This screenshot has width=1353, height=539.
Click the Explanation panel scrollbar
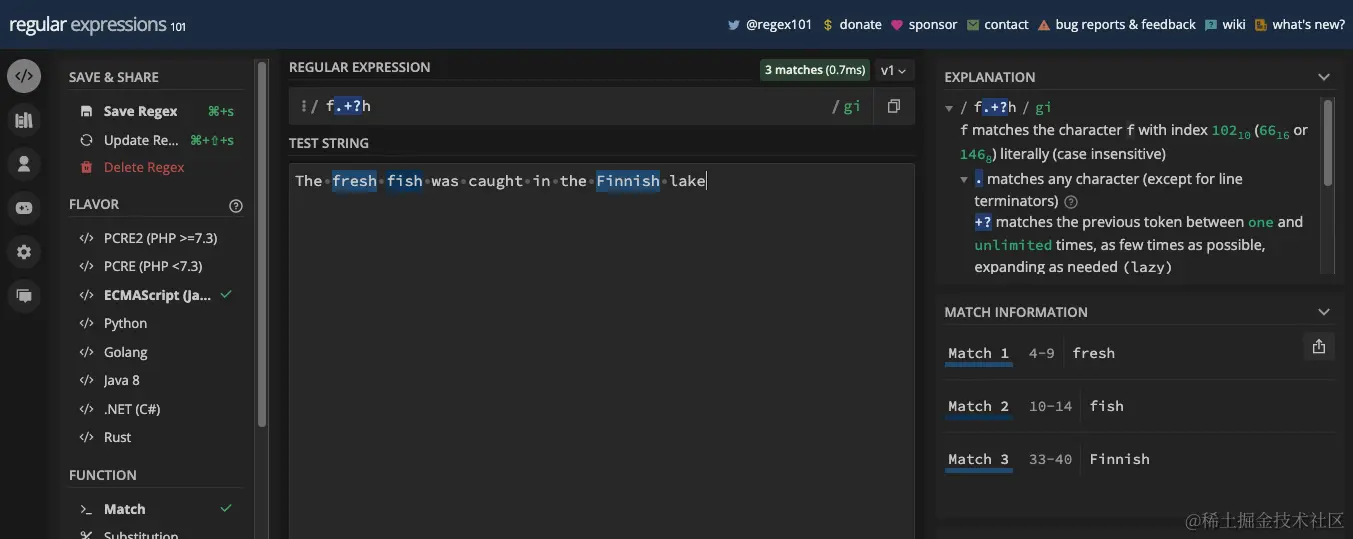(x=1328, y=142)
